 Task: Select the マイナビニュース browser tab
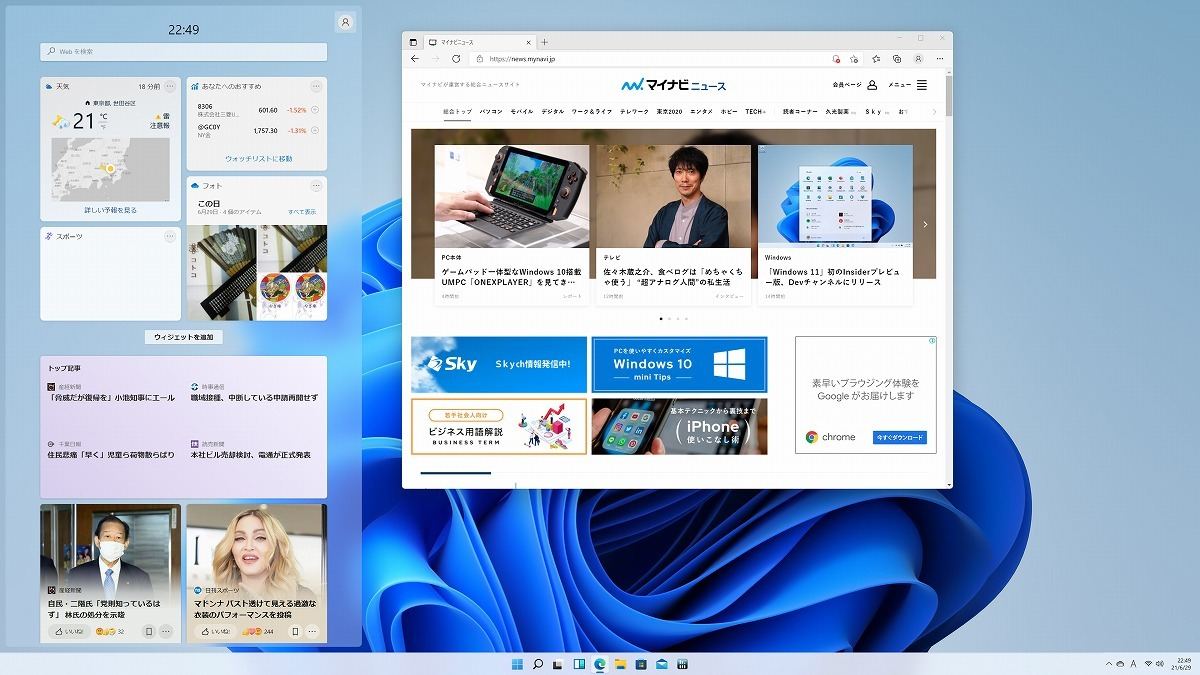[479, 42]
